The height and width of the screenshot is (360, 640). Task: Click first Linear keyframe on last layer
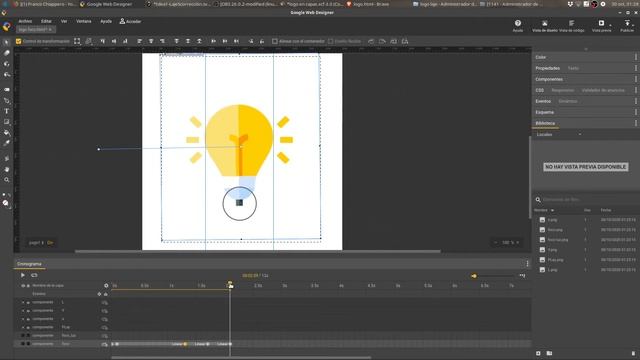(185, 344)
